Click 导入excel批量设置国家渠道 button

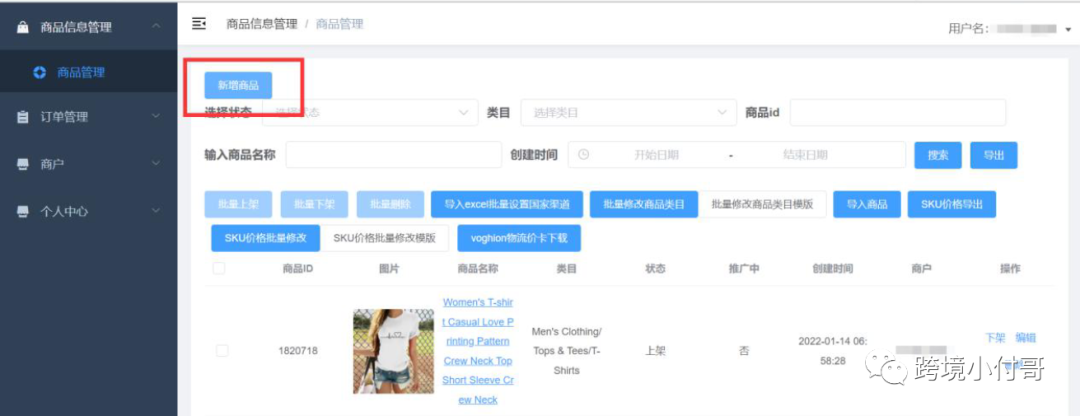[x=507, y=204]
